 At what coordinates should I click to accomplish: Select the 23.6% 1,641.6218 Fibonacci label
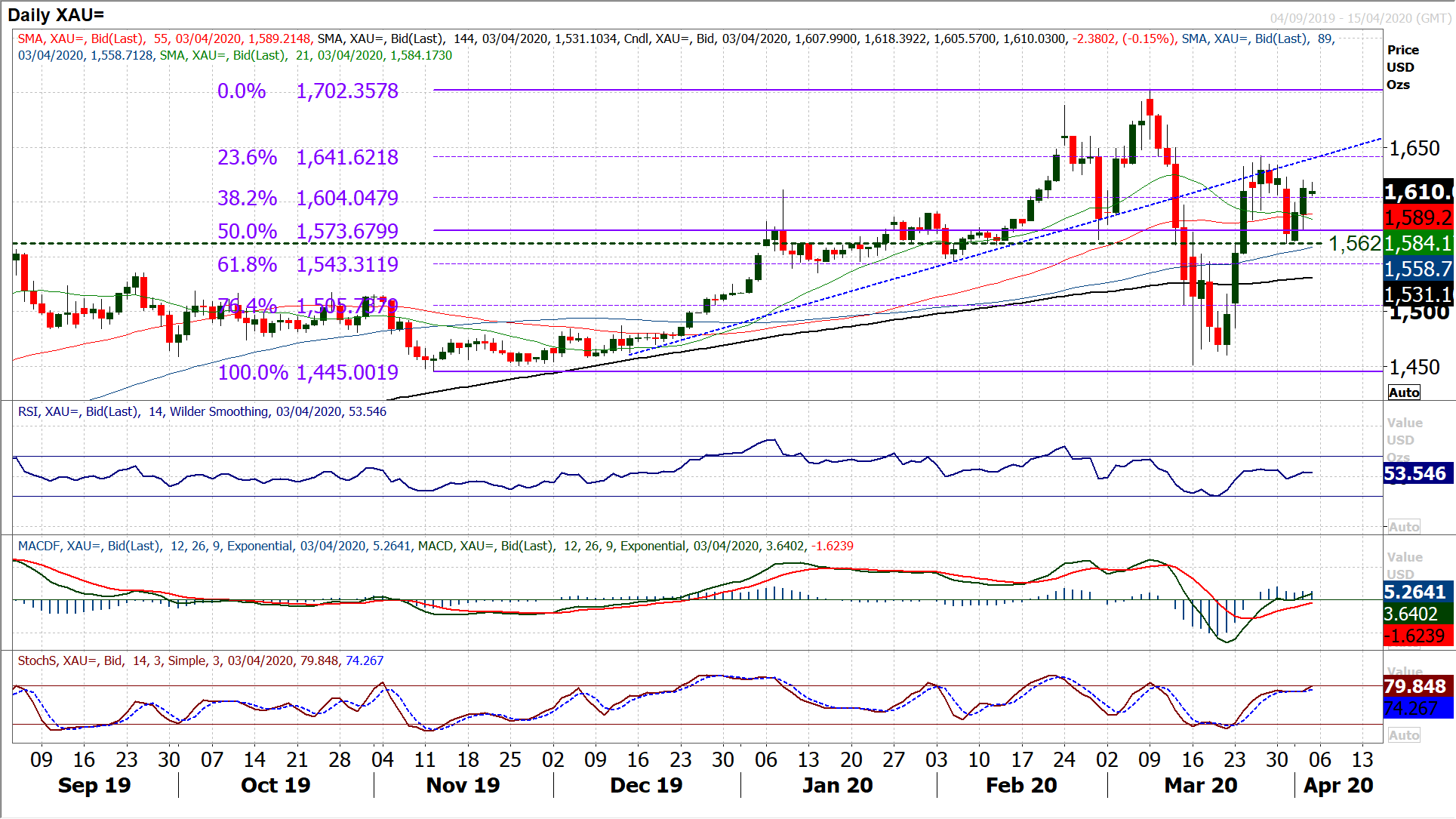coord(308,158)
